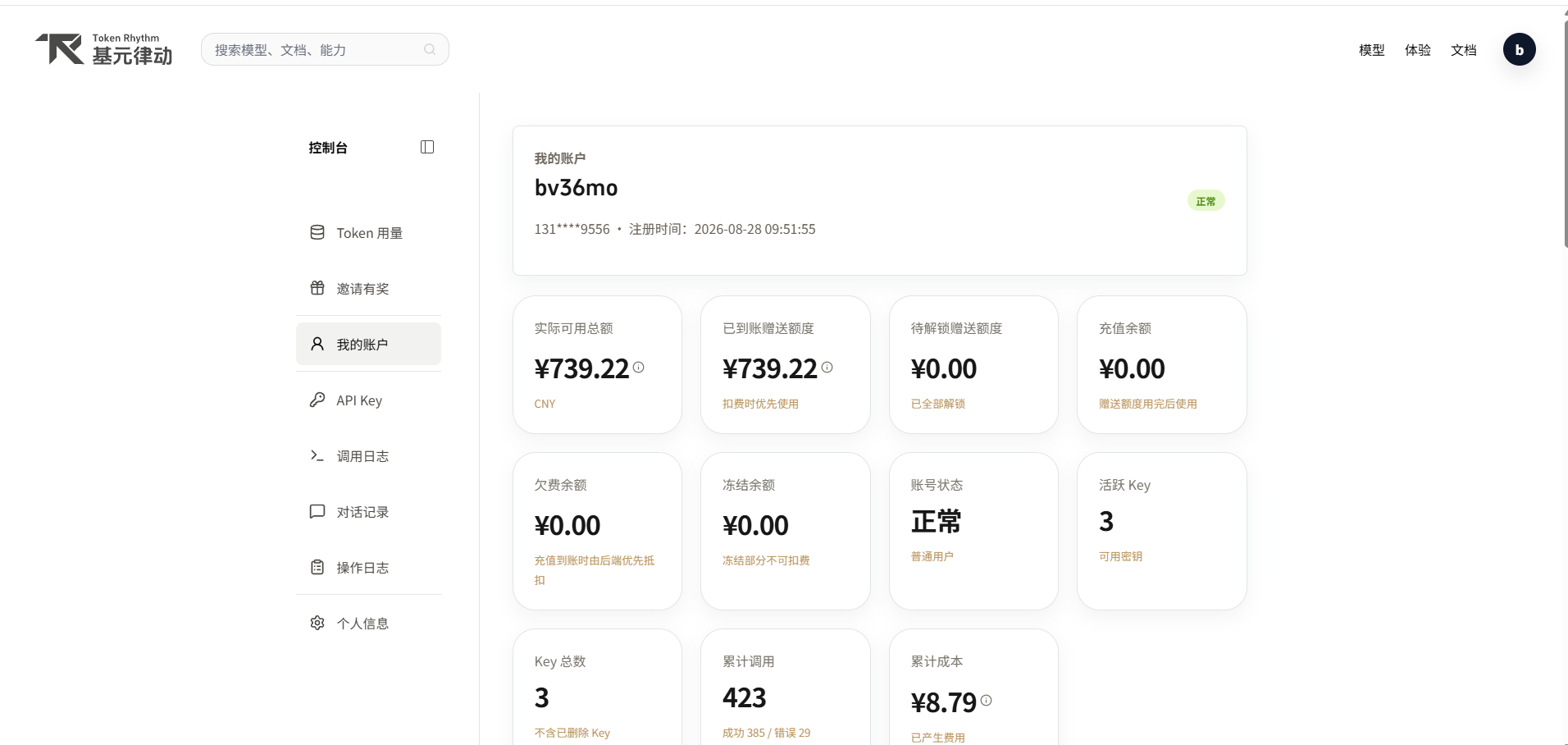Click the key icon beside API Key
Viewport: 1568px width, 745px height.
click(x=317, y=400)
